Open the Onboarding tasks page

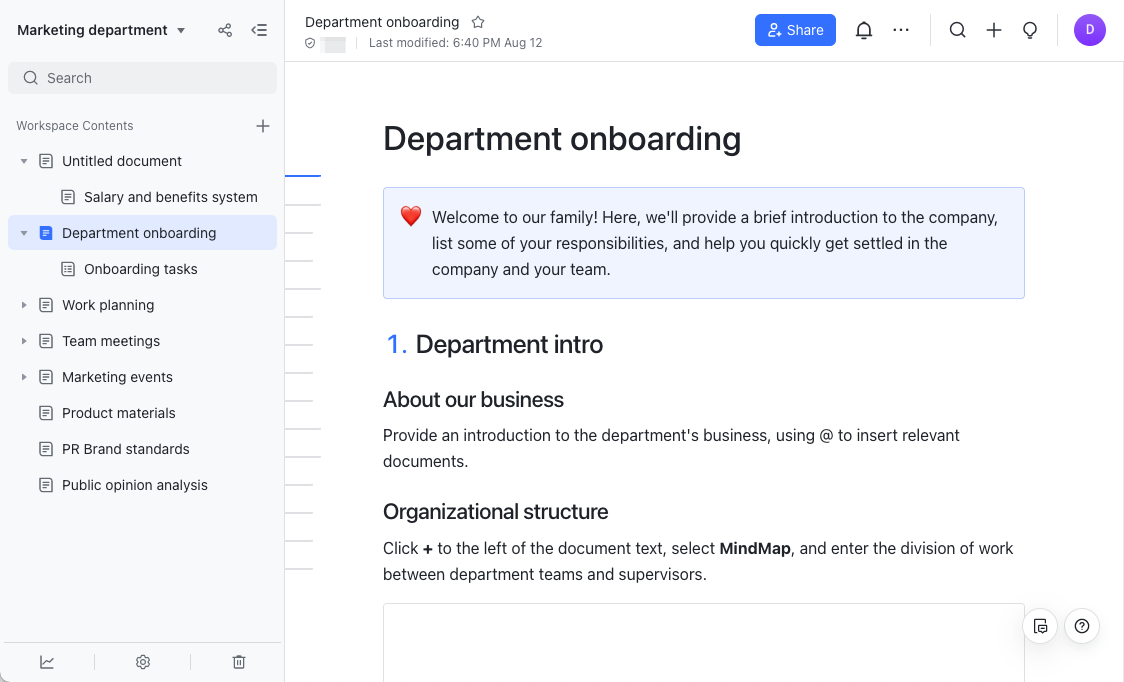click(140, 269)
